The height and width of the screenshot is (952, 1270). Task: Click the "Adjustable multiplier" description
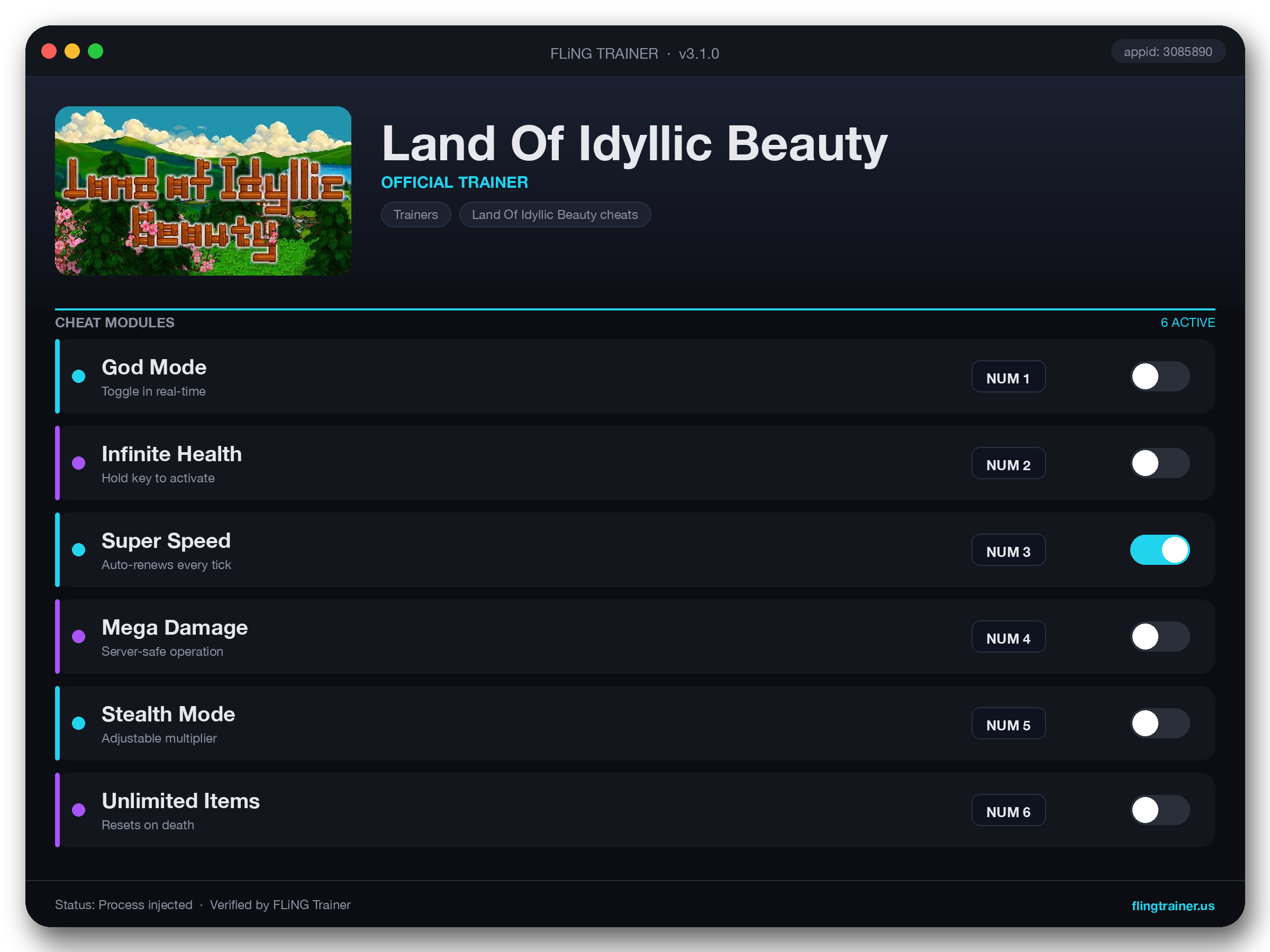tap(159, 738)
